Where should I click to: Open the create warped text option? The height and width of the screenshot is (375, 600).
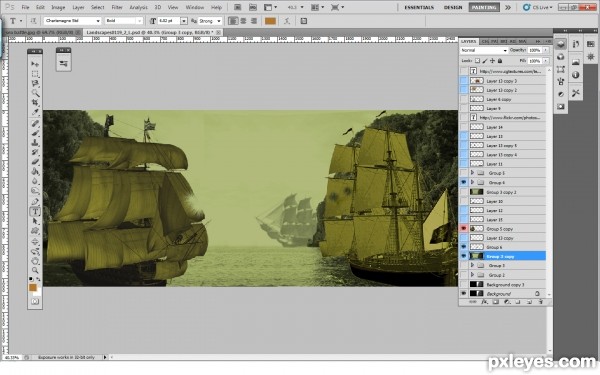(287, 21)
